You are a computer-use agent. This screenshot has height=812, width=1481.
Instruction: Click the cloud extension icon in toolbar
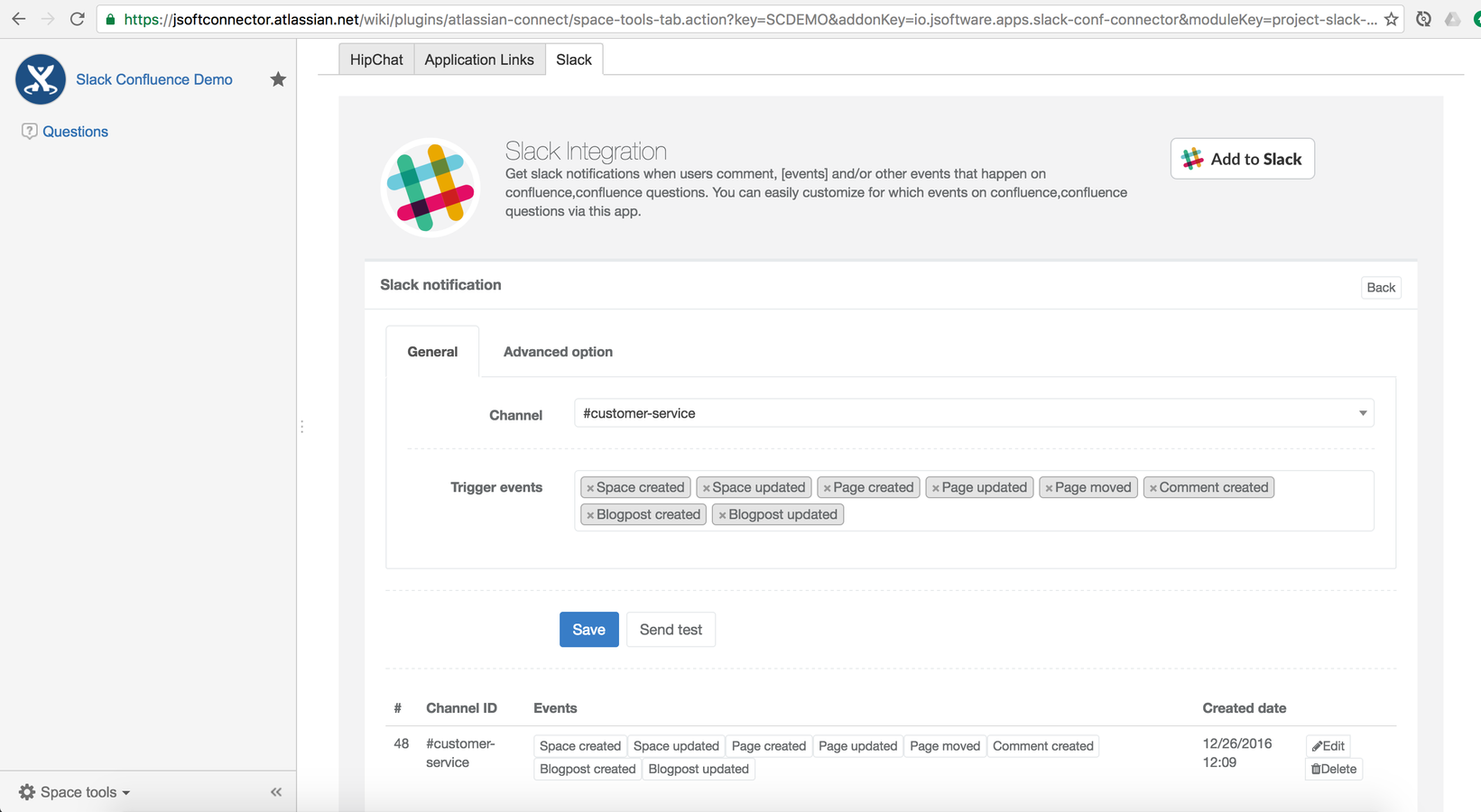coord(1452,19)
